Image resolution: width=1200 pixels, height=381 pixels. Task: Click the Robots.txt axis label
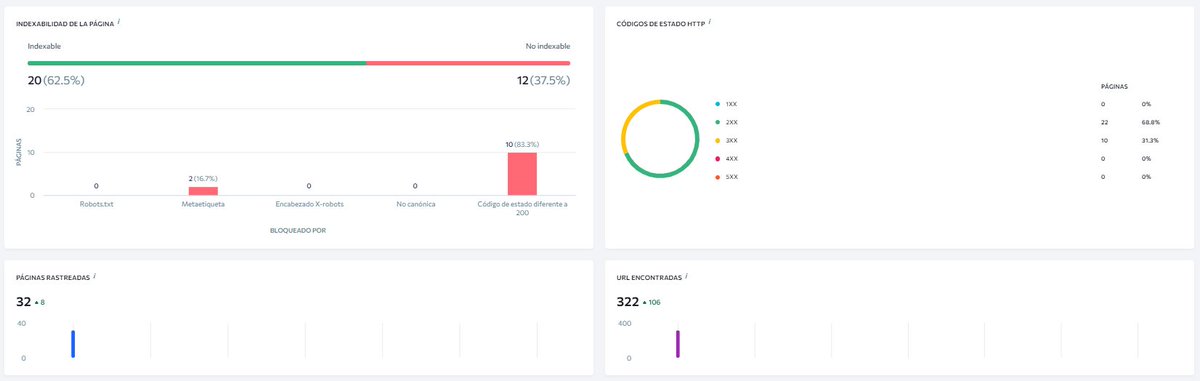(96, 204)
